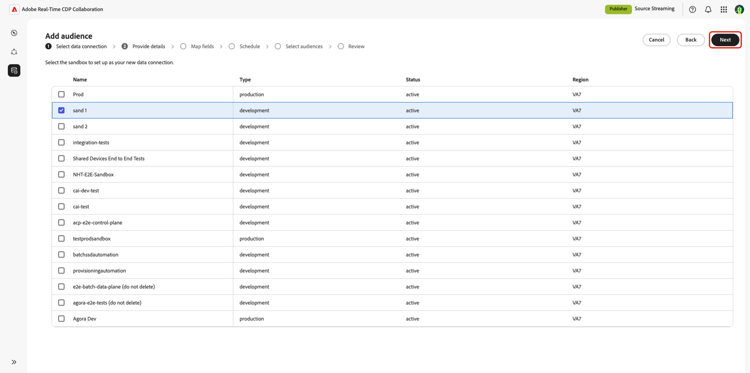The height and width of the screenshot is (373, 750).
Task: Click development type in sand 1 row
Action: [x=254, y=110]
